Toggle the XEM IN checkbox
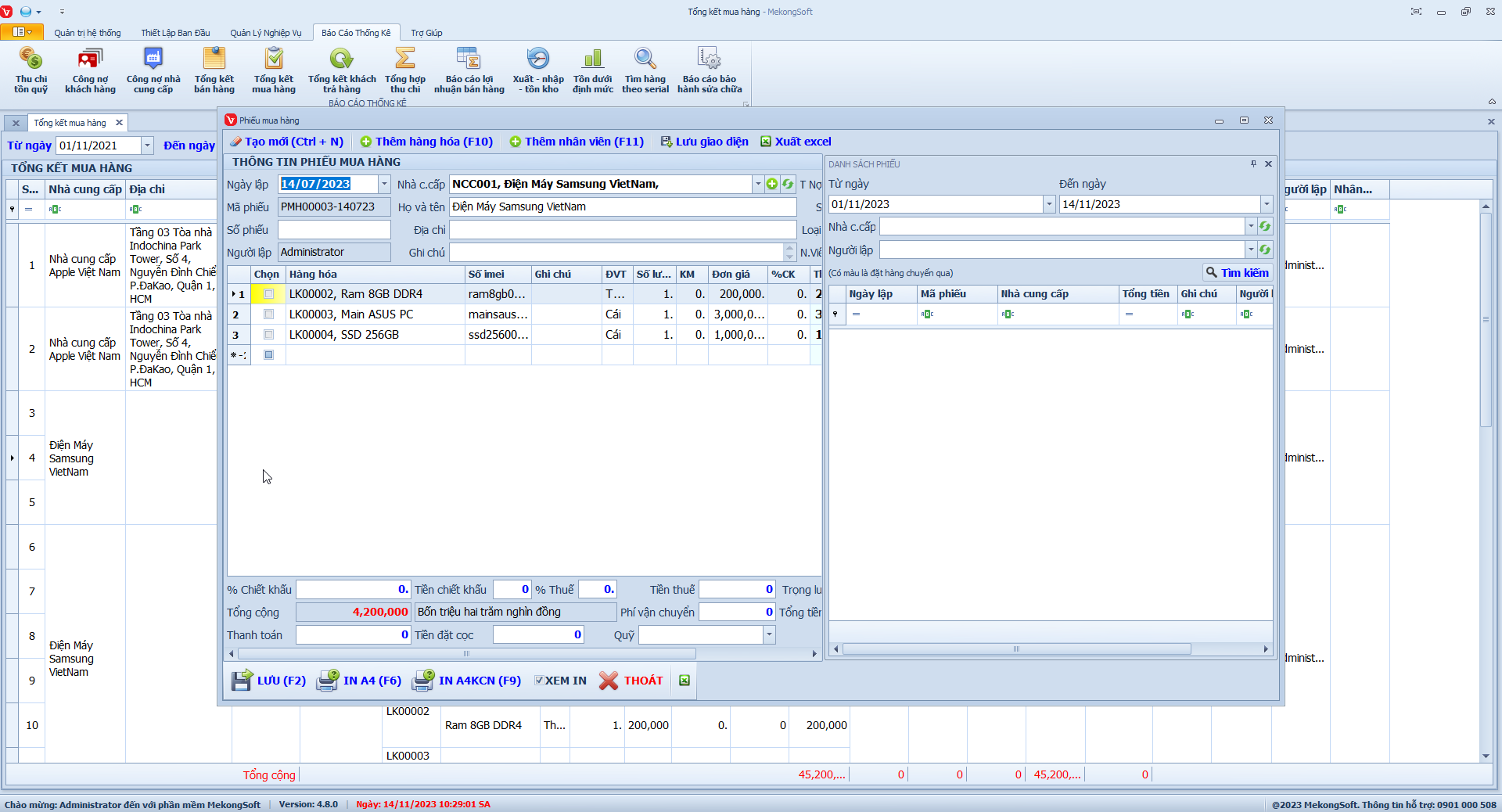Viewport: 1502px width, 812px height. [x=539, y=681]
